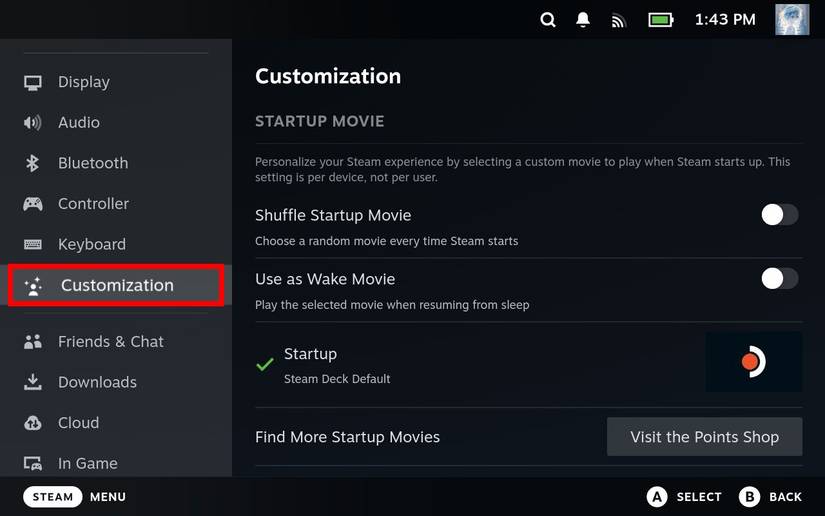Go to Audio settings
The height and width of the screenshot is (516, 825).
[x=79, y=123]
